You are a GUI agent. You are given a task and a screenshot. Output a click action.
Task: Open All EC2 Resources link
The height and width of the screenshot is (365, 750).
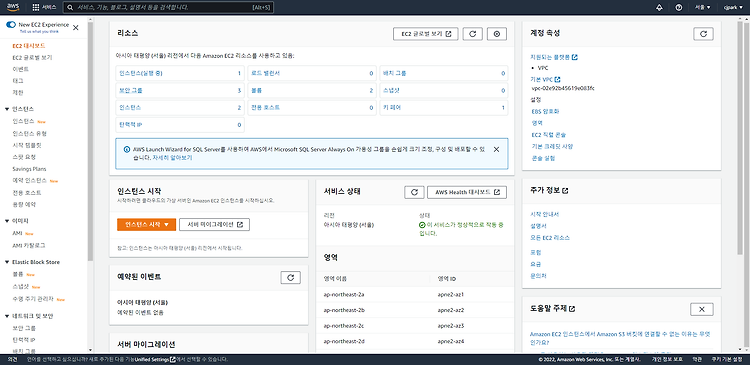pos(550,238)
